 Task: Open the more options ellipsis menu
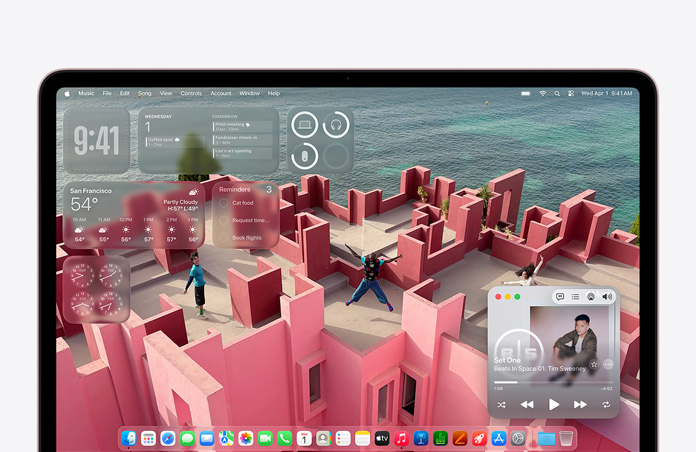click(608, 364)
